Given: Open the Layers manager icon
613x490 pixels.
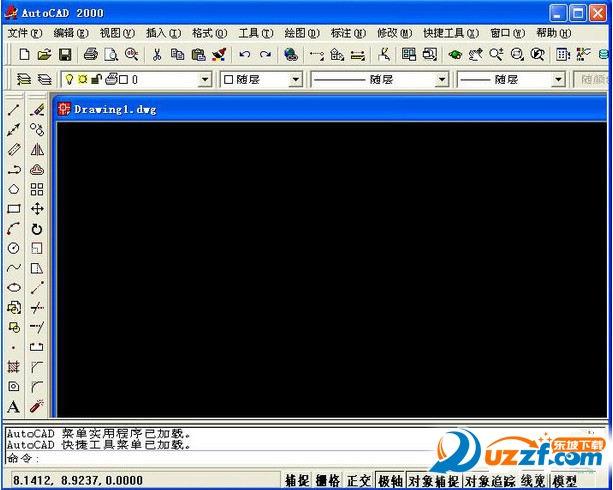Looking at the screenshot, I should (x=24, y=80).
